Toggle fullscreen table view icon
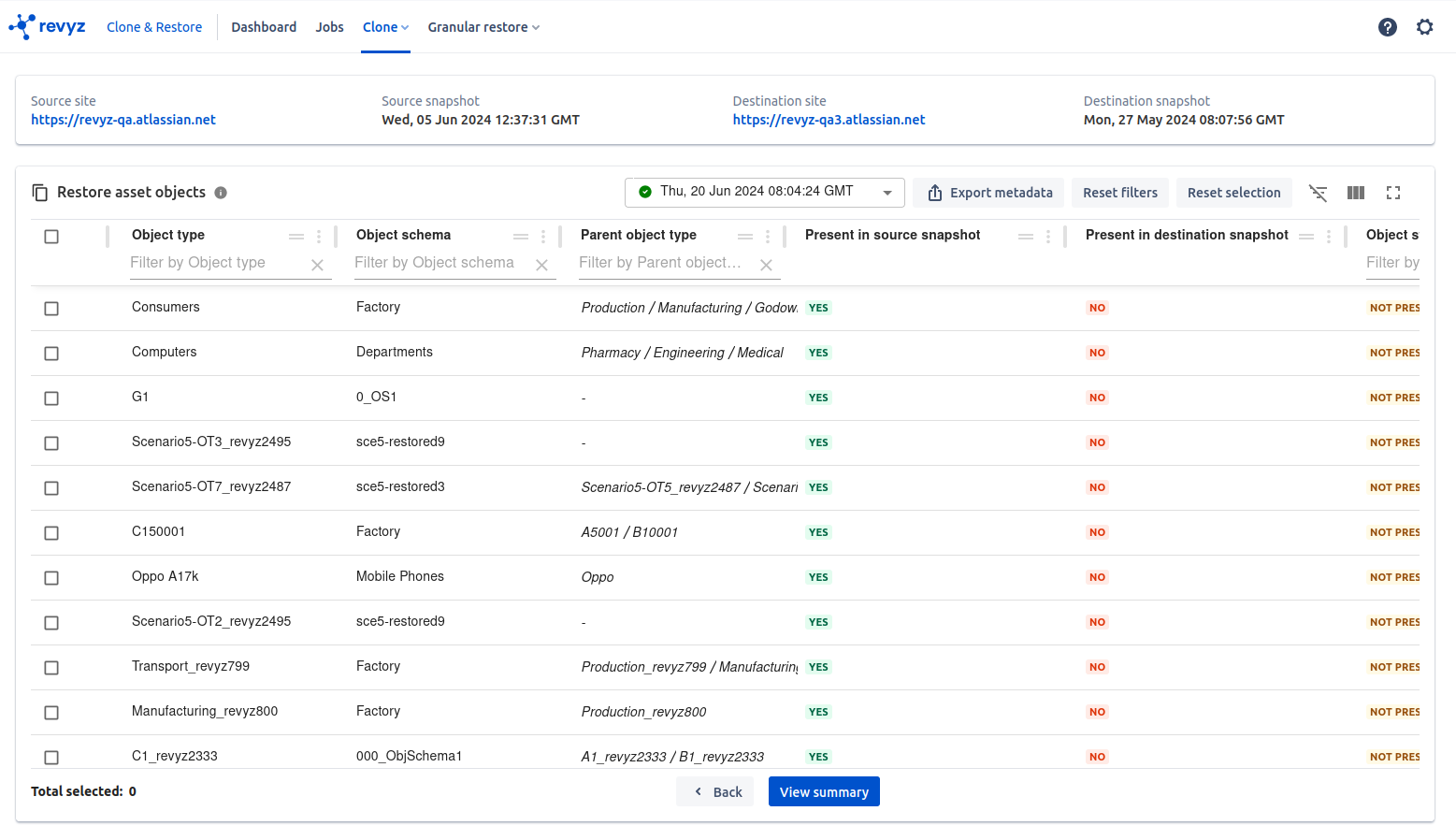Image resolution: width=1456 pixels, height=840 pixels. point(1393,193)
